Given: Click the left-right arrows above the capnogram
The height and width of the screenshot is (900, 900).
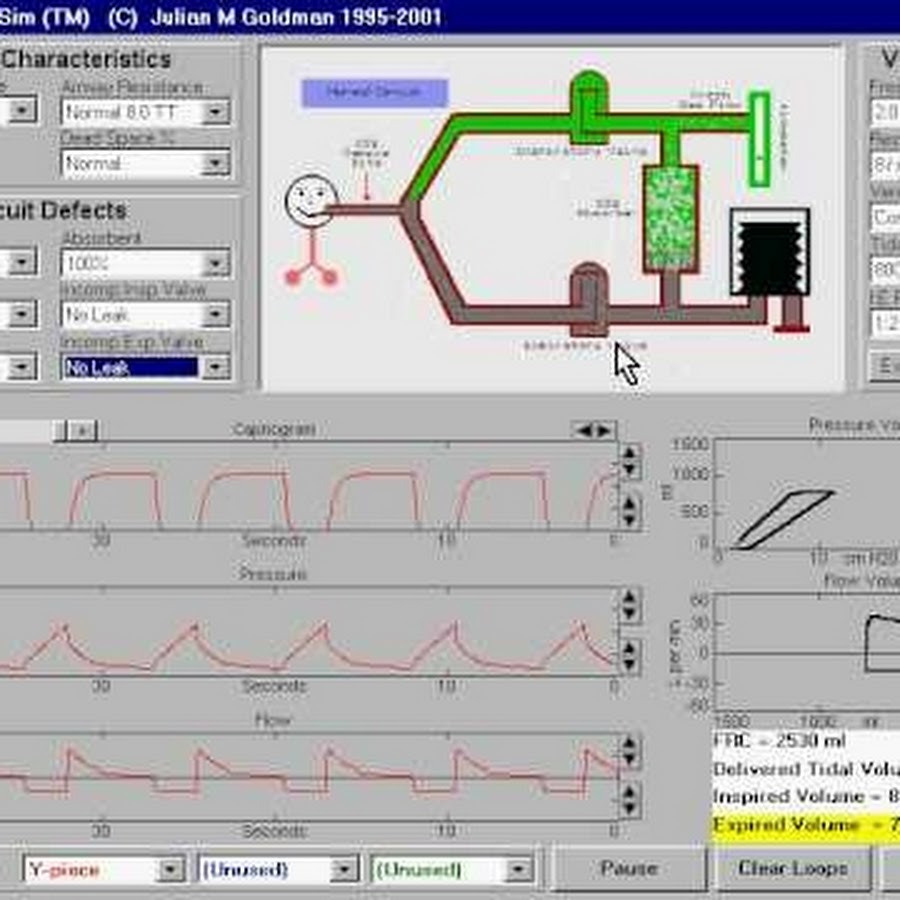Looking at the screenshot, I should point(593,430).
